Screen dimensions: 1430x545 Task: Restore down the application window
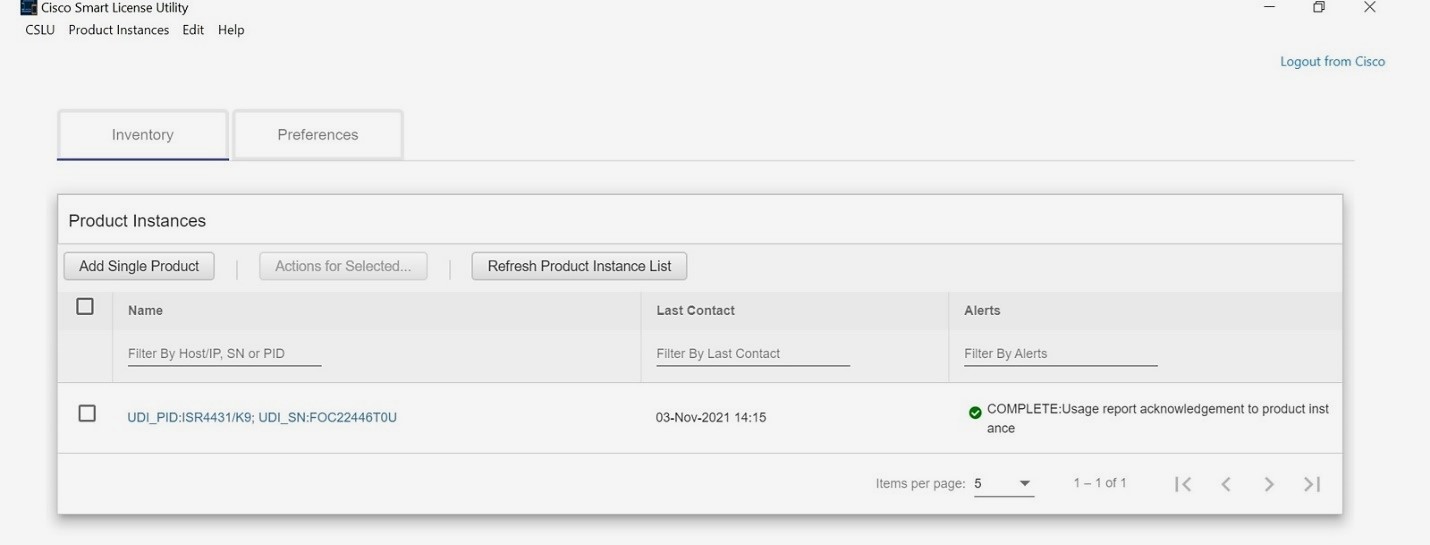(1319, 8)
